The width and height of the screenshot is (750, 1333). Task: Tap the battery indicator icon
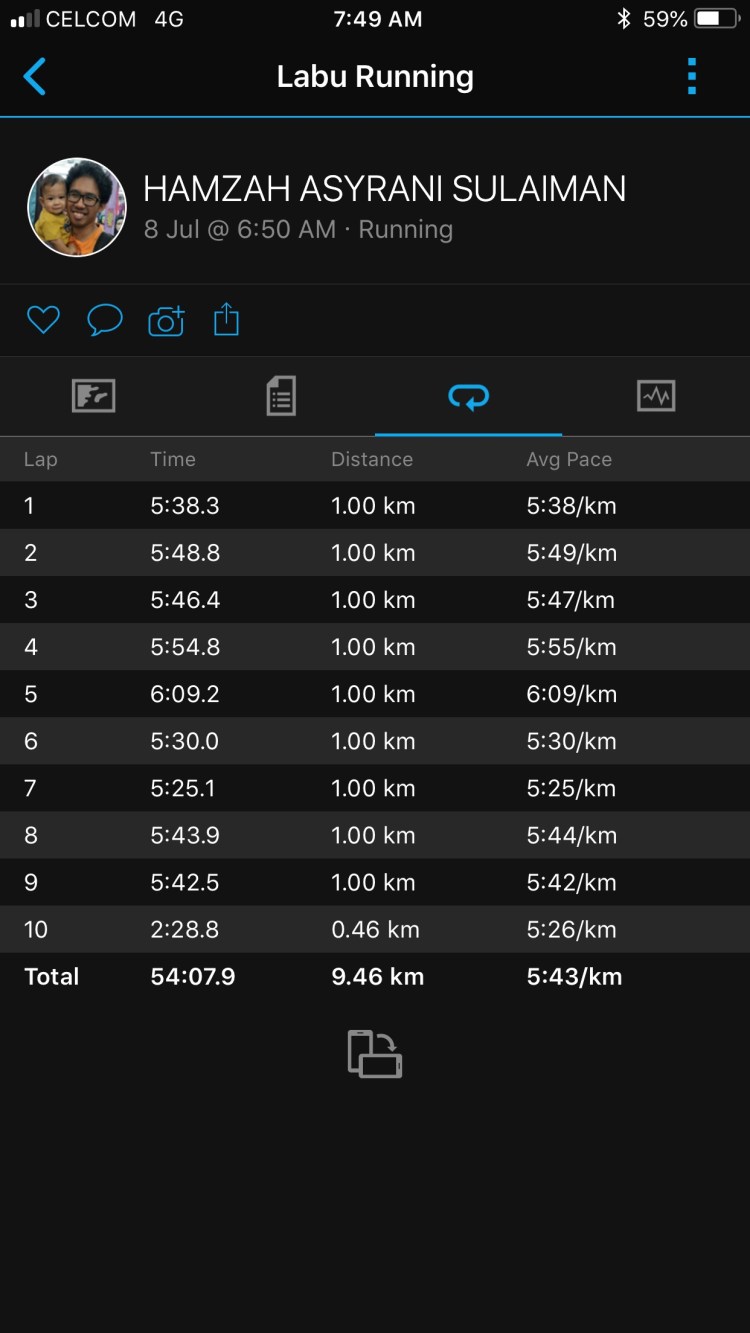[717, 19]
